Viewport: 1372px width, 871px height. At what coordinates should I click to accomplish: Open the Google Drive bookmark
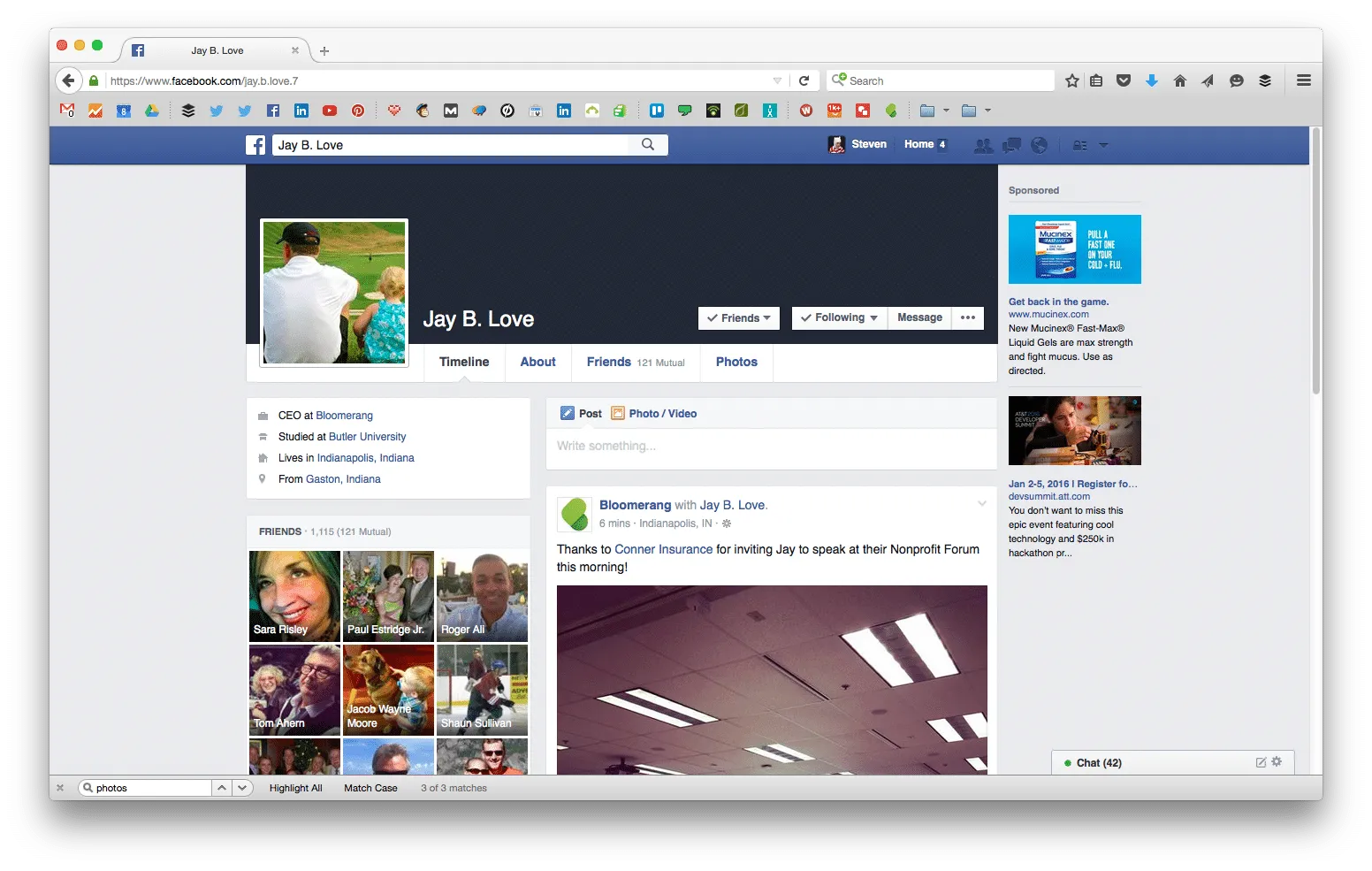click(152, 111)
